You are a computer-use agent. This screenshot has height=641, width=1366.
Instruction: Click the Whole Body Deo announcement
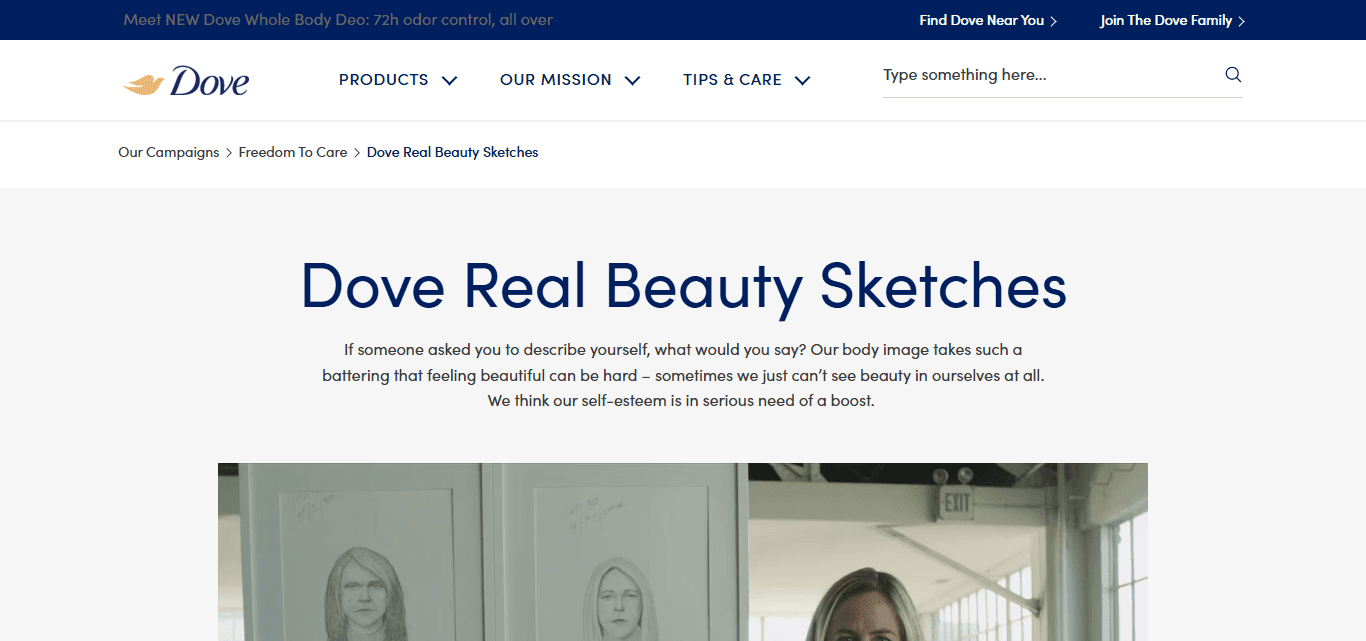pyautogui.click(x=338, y=20)
